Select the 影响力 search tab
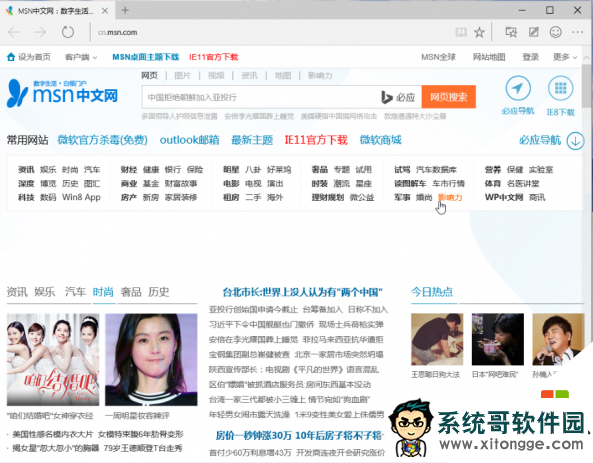This screenshot has width=593, height=463. point(320,76)
